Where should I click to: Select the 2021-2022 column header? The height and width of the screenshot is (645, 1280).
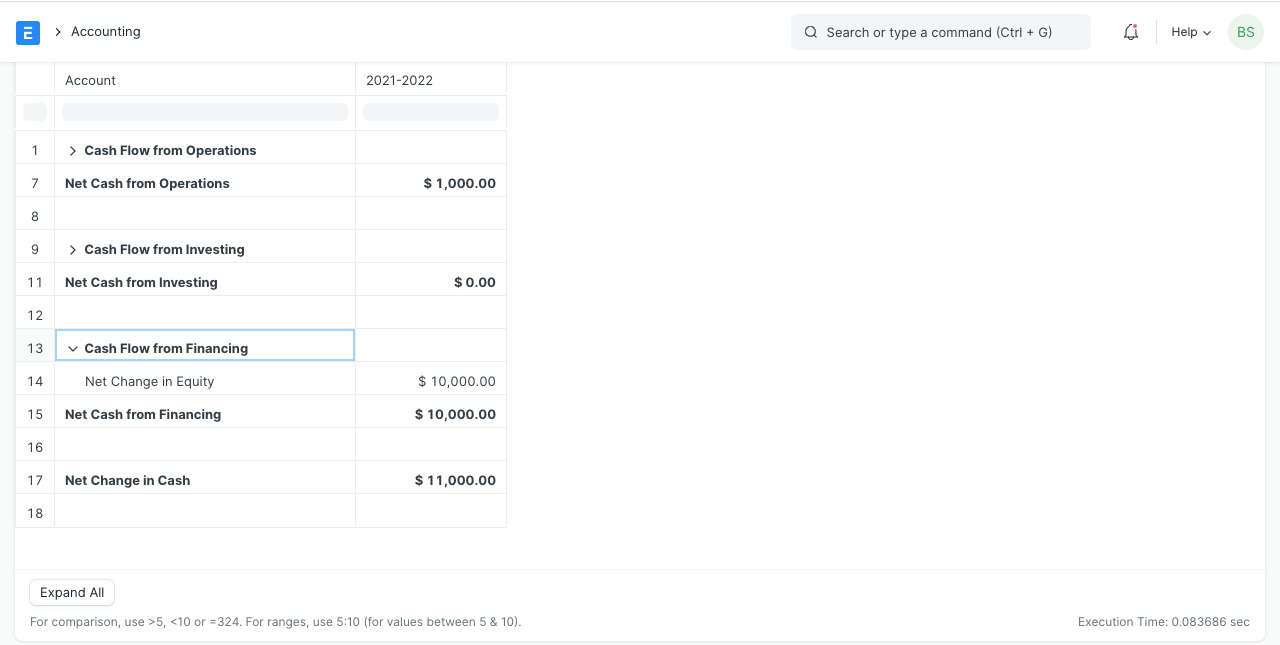[x=399, y=80]
